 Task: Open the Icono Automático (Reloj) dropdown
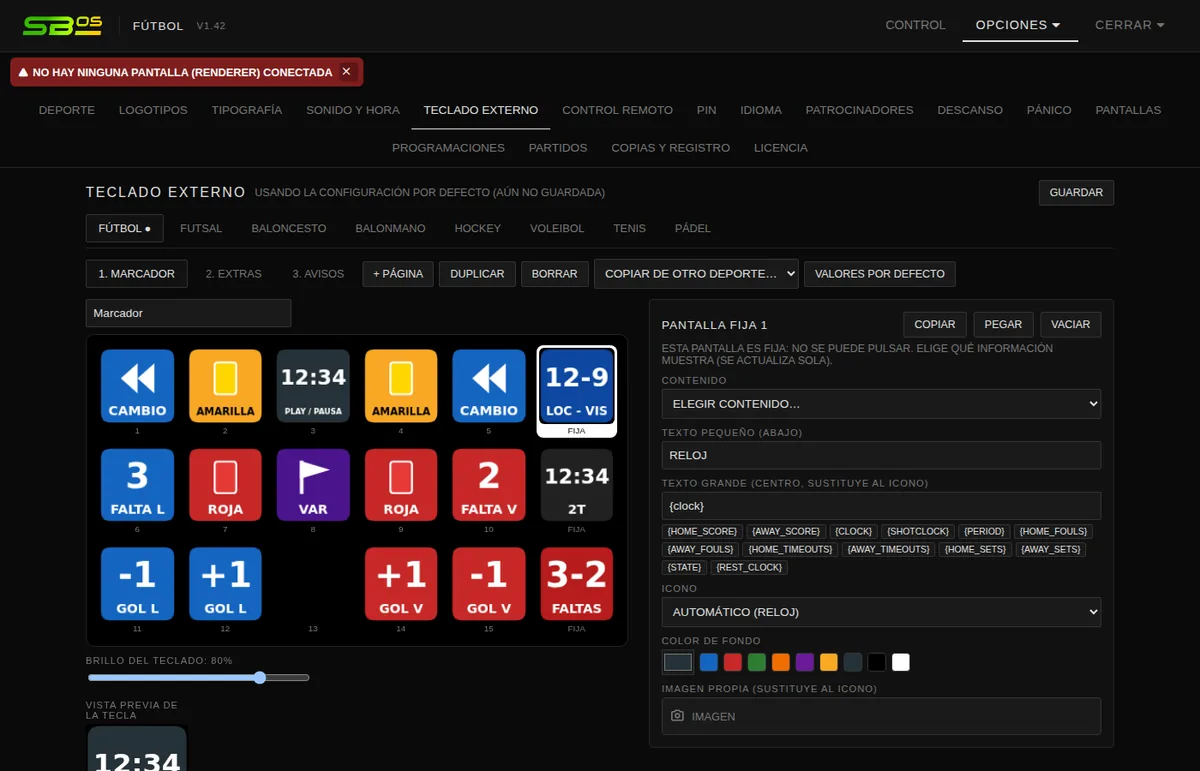881,612
